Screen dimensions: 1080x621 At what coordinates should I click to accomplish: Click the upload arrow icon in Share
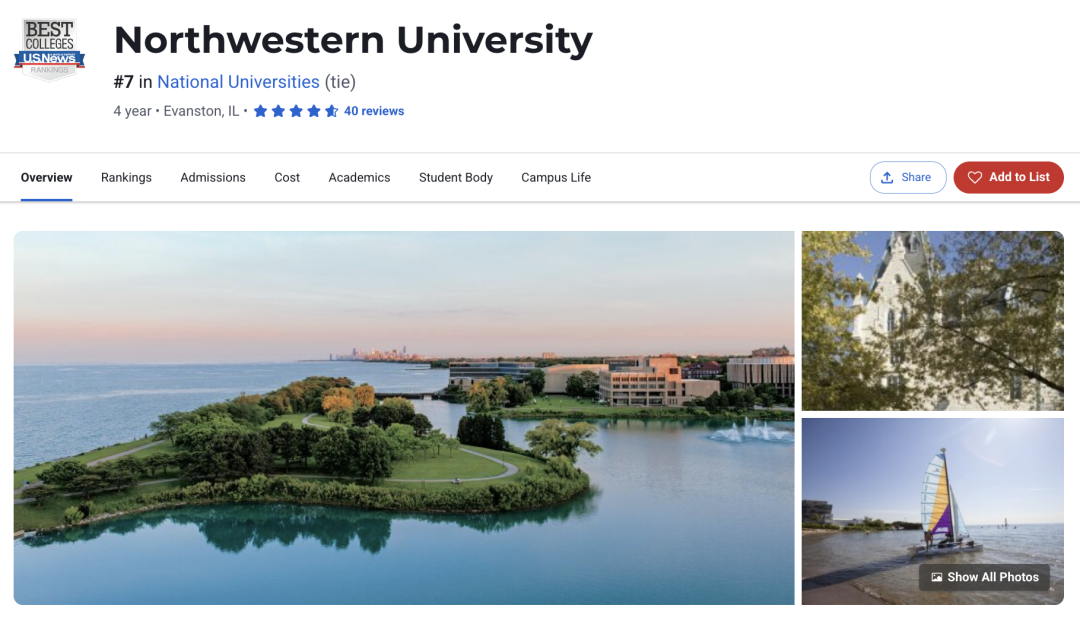tap(887, 178)
